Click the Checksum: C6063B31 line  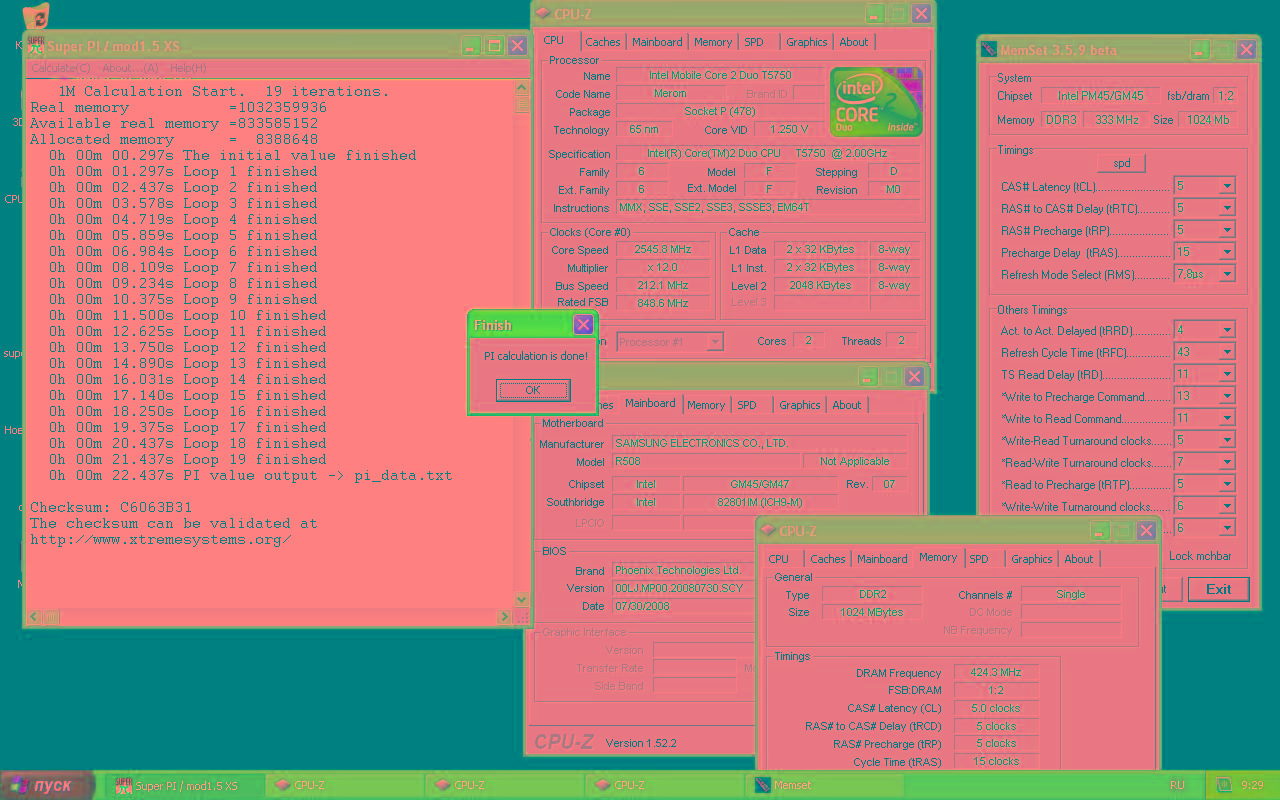pos(111,507)
